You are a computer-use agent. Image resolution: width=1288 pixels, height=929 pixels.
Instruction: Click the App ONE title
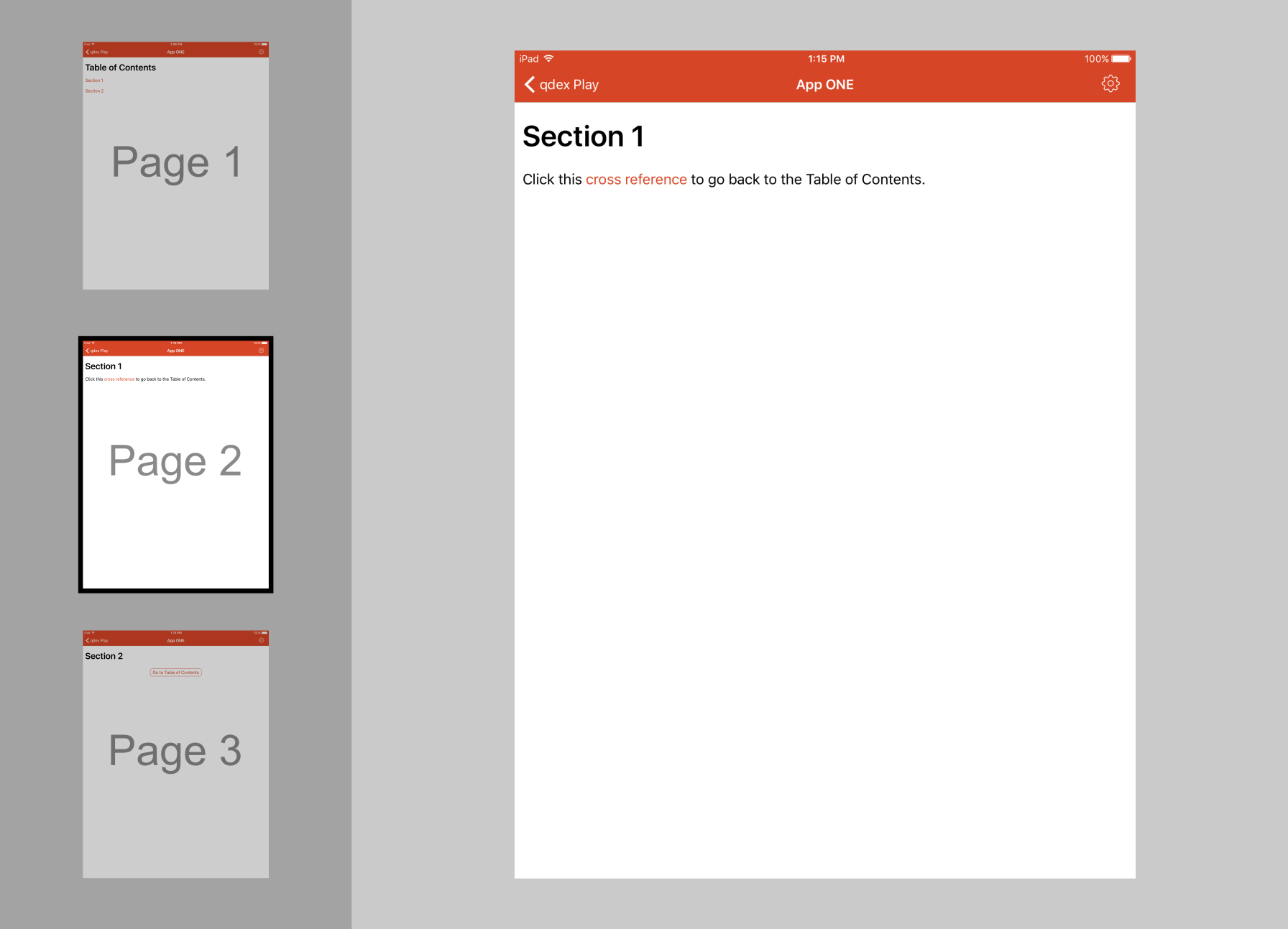(824, 85)
